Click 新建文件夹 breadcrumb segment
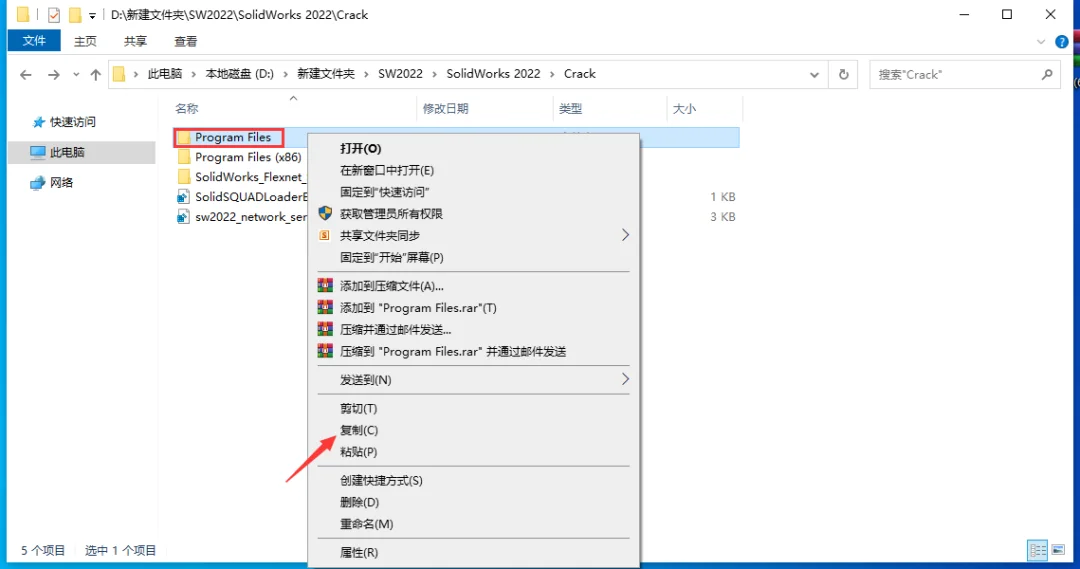The image size is (1080, 569). tap(326, 74)
